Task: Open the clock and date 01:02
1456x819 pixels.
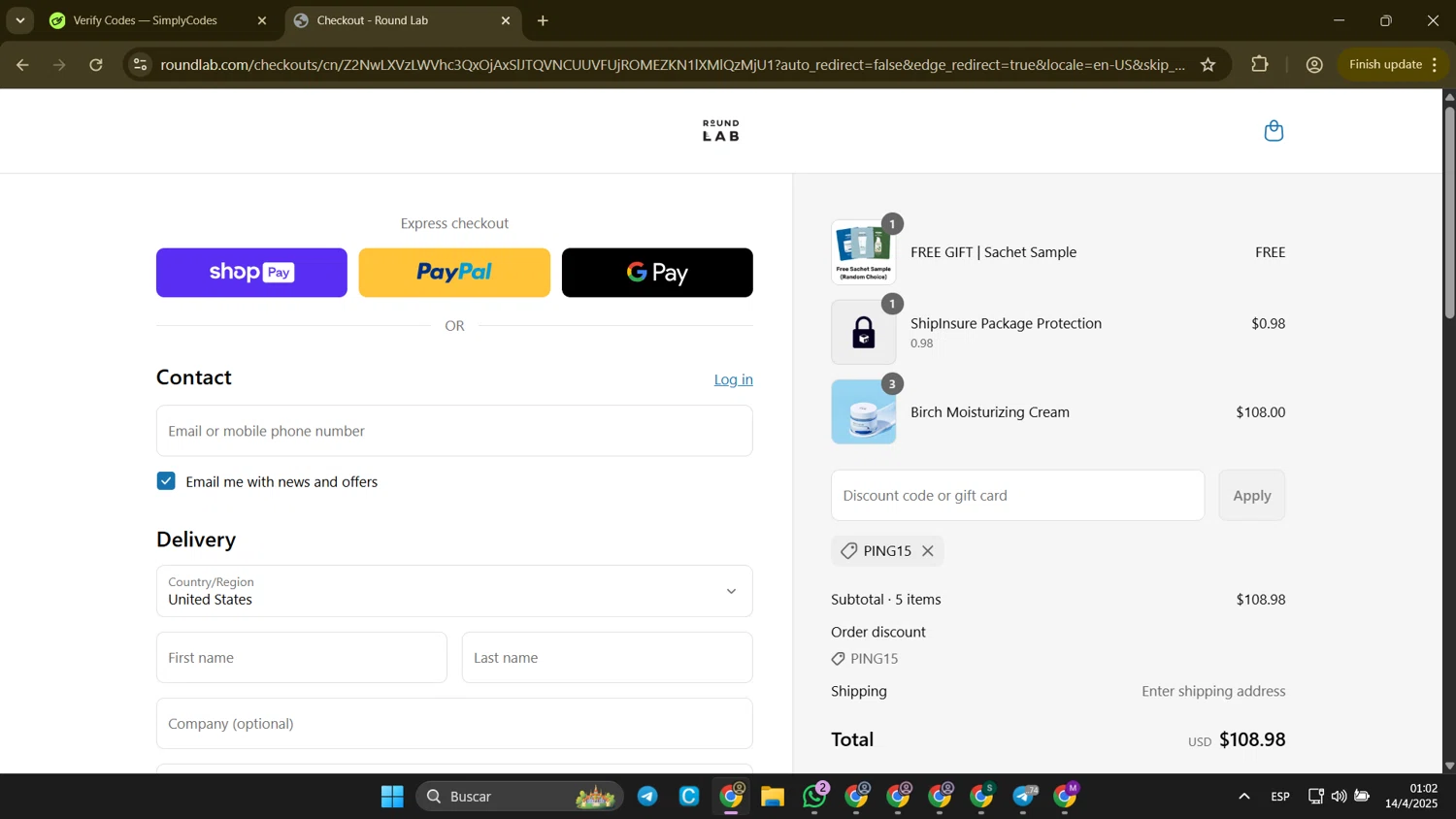Action: click(x=1410, y=797)
